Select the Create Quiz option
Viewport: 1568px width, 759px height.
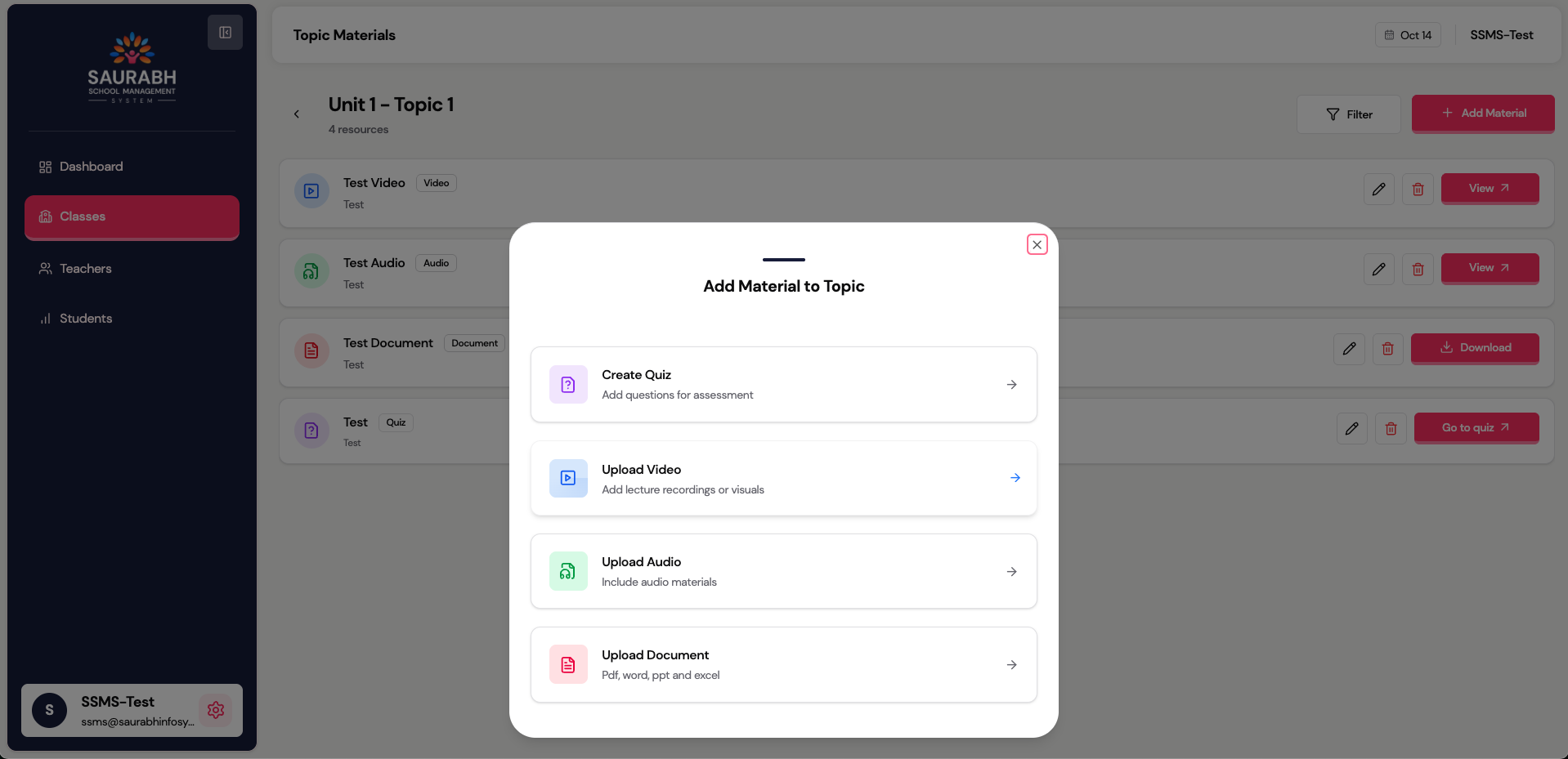pyautogui.click(x=783, y=384)
